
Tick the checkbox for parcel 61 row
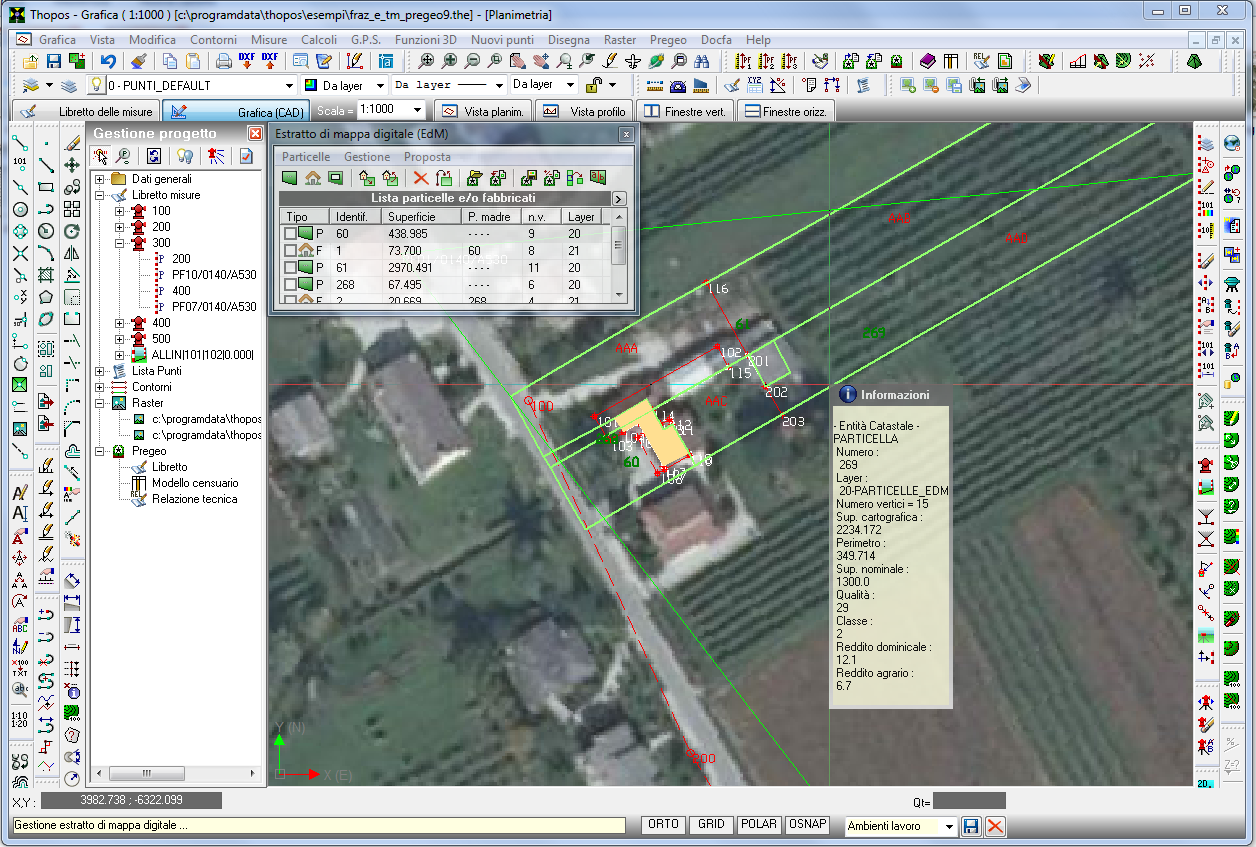289,267
